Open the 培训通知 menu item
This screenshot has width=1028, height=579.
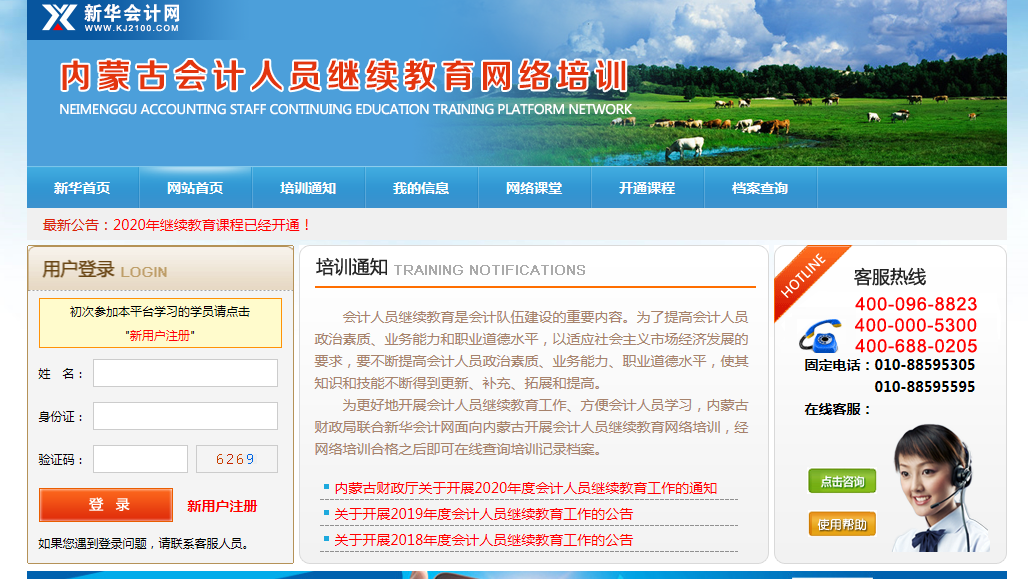[x=308, y=188]
